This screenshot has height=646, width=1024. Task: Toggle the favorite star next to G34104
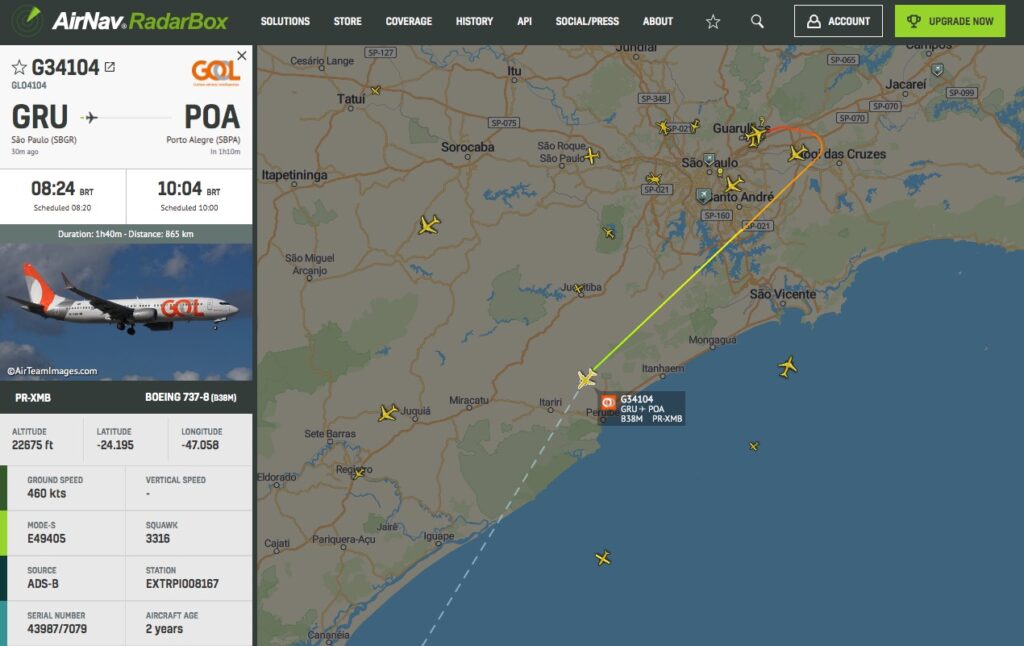[x=19, y=67]
